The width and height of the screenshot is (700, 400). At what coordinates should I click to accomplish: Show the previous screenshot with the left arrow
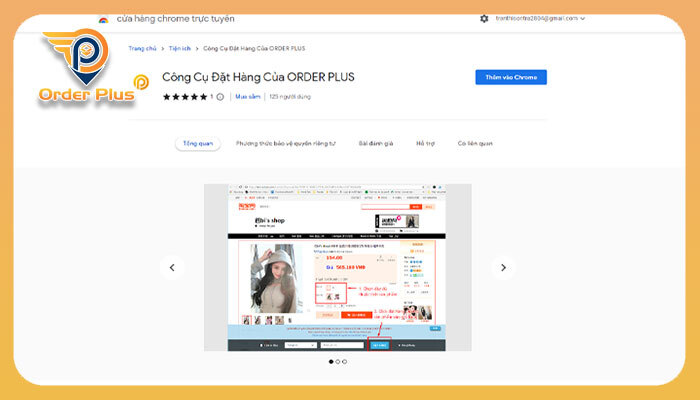coord(172,267)
